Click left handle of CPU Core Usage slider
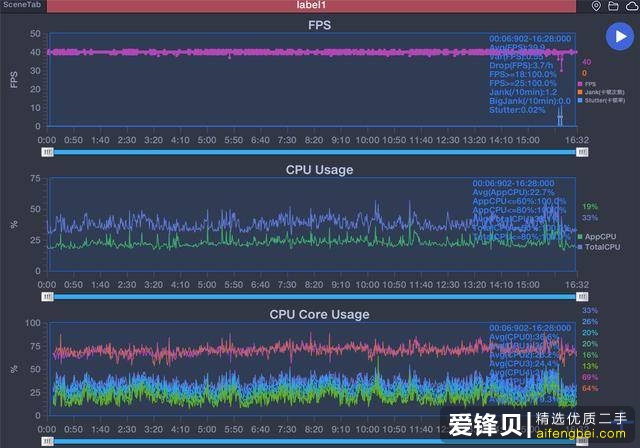This screenshot has width=640, height=448. click(47, 441)
